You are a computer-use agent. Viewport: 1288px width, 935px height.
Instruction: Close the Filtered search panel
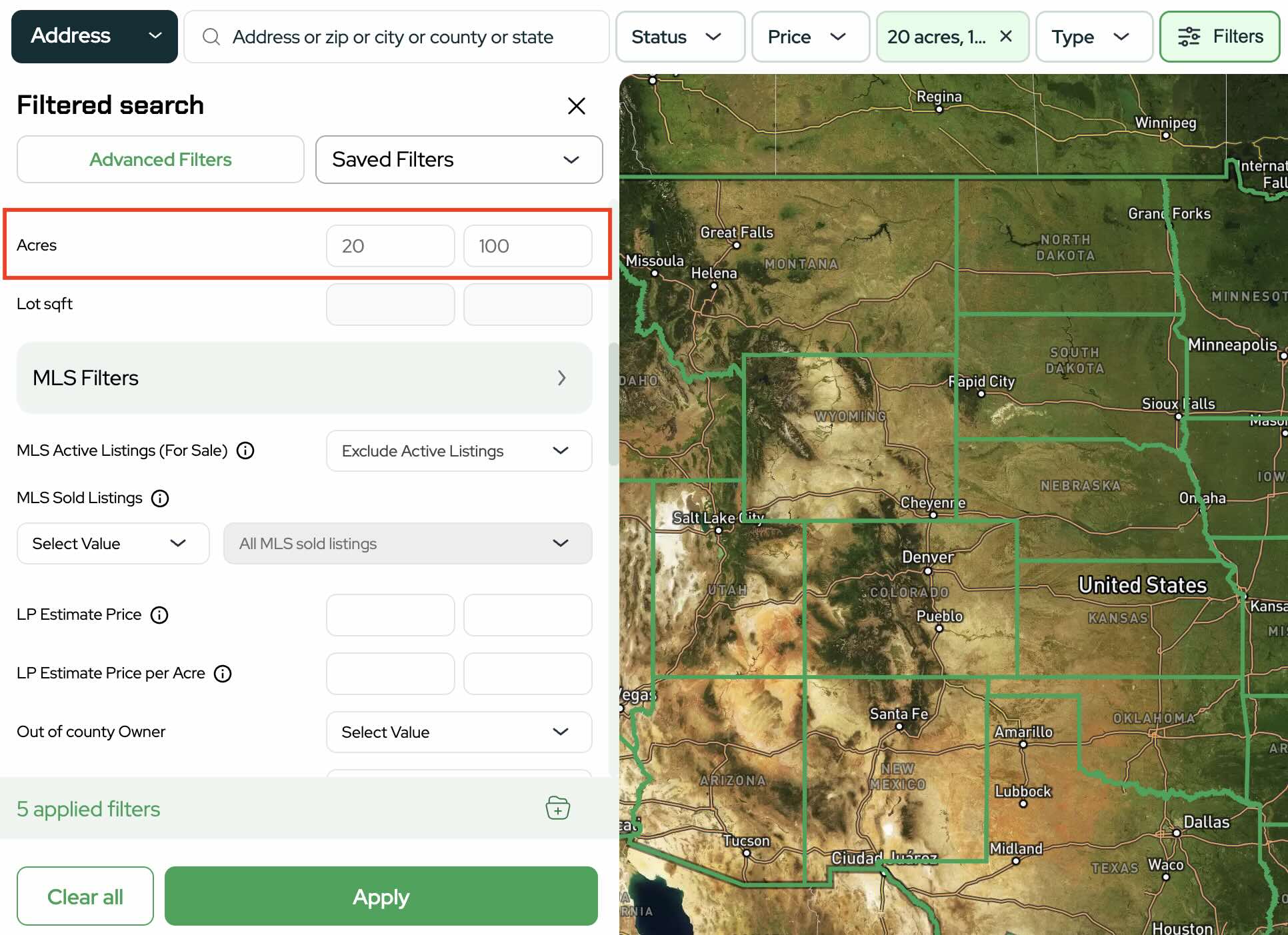pos(576,105)
